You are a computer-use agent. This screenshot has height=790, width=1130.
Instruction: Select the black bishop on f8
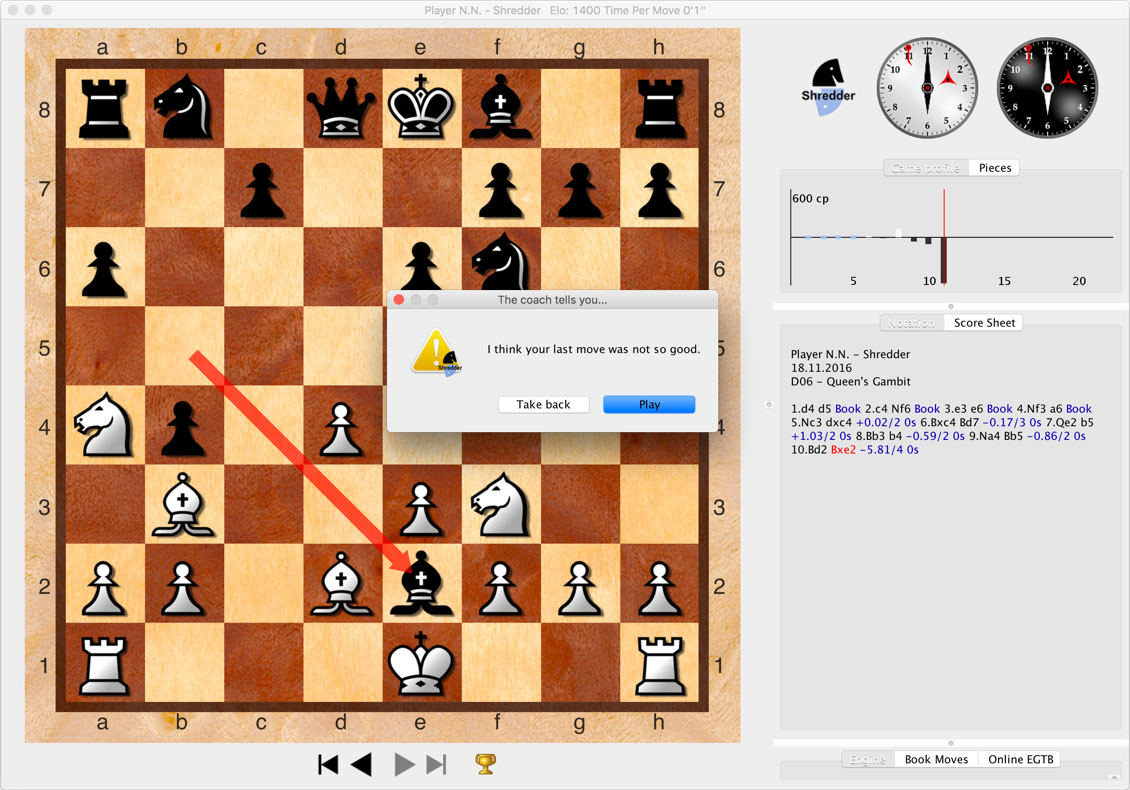(501, 108)
